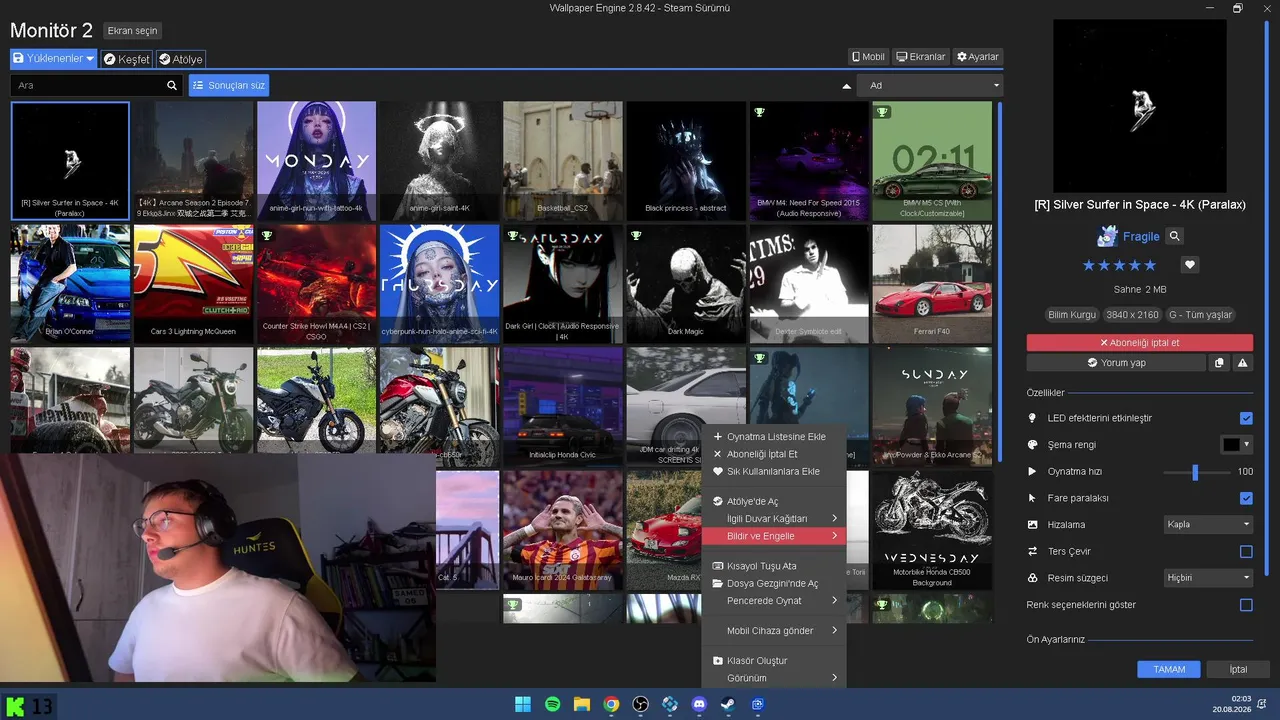The width and height of the screenshot is (1280, 720).
Task: Choose Sık Kullanılanlara Ekle from context menu
Action: pos(774,471)
